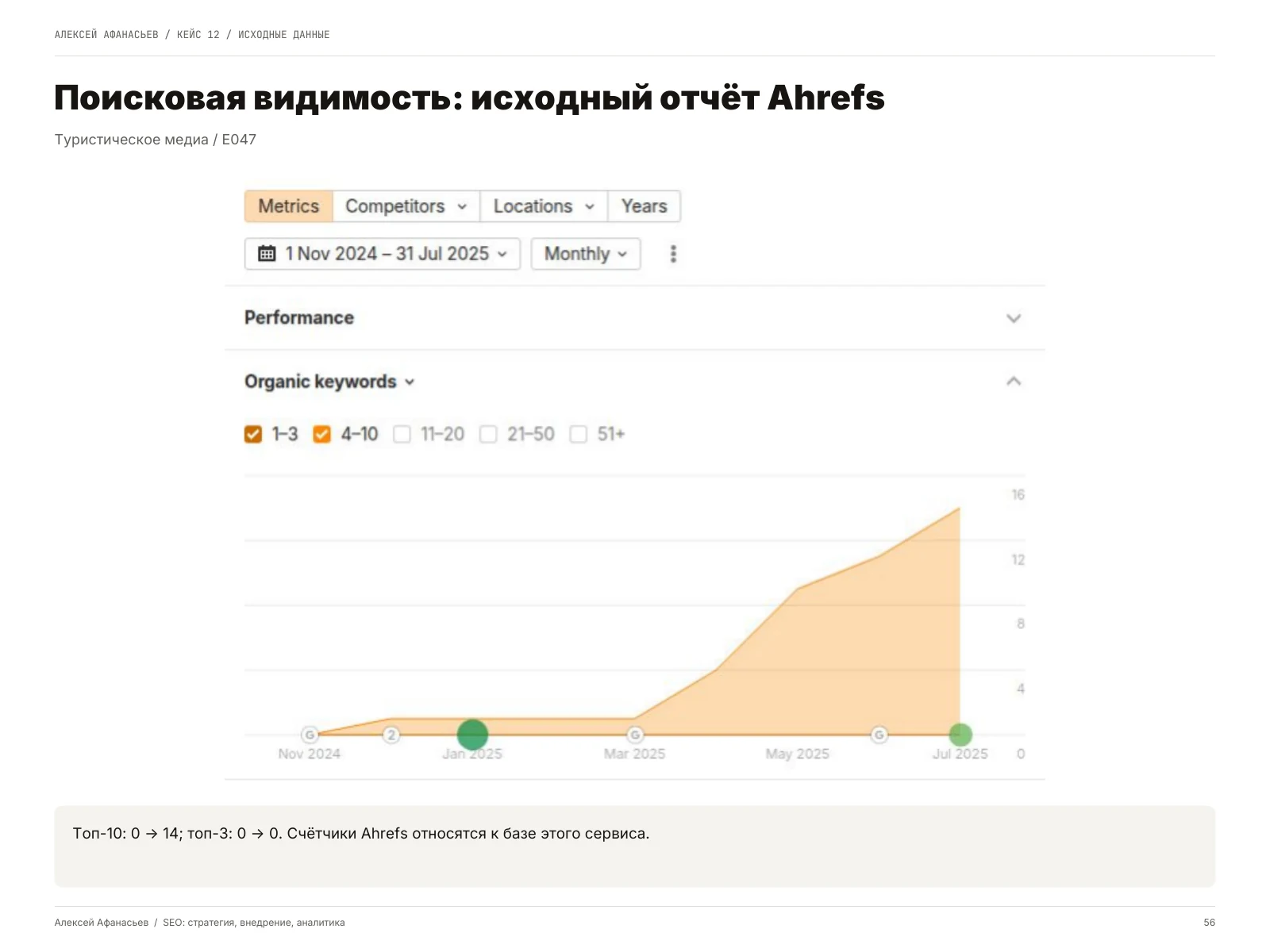Click the G marker at Mar 2025
Viewport: 1270px width, 952px height.
coord(635,735)
